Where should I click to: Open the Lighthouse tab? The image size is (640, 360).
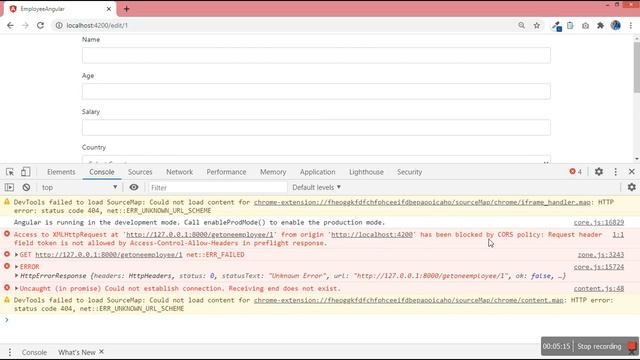[x=366, y=172]
